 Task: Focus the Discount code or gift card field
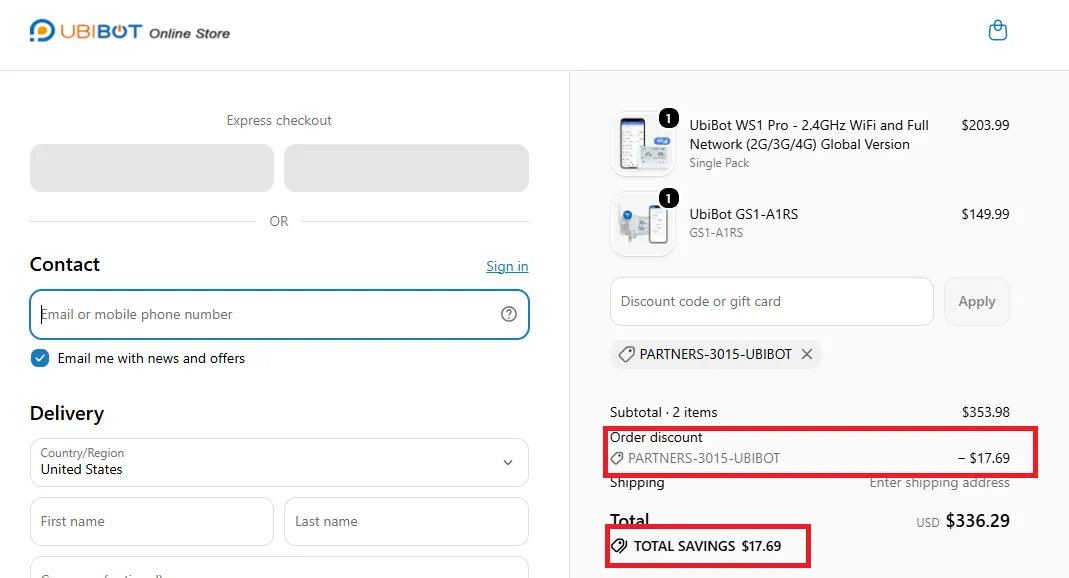(x=772, y=301)
